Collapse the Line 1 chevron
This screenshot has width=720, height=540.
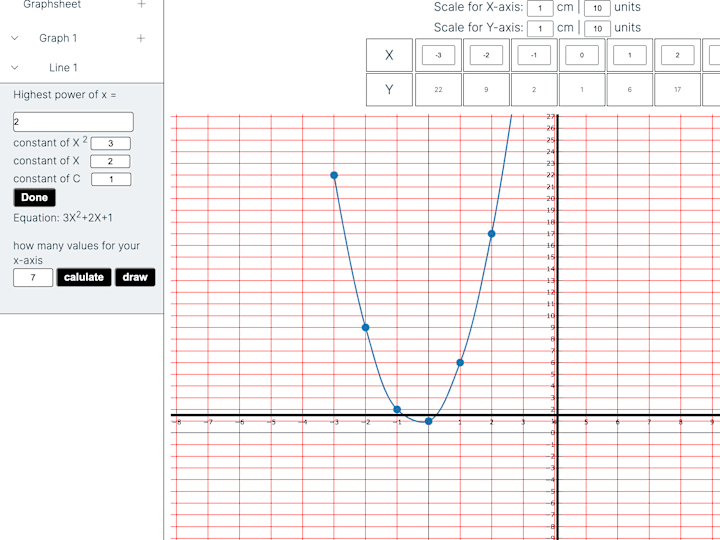click(x=15, y=68)
